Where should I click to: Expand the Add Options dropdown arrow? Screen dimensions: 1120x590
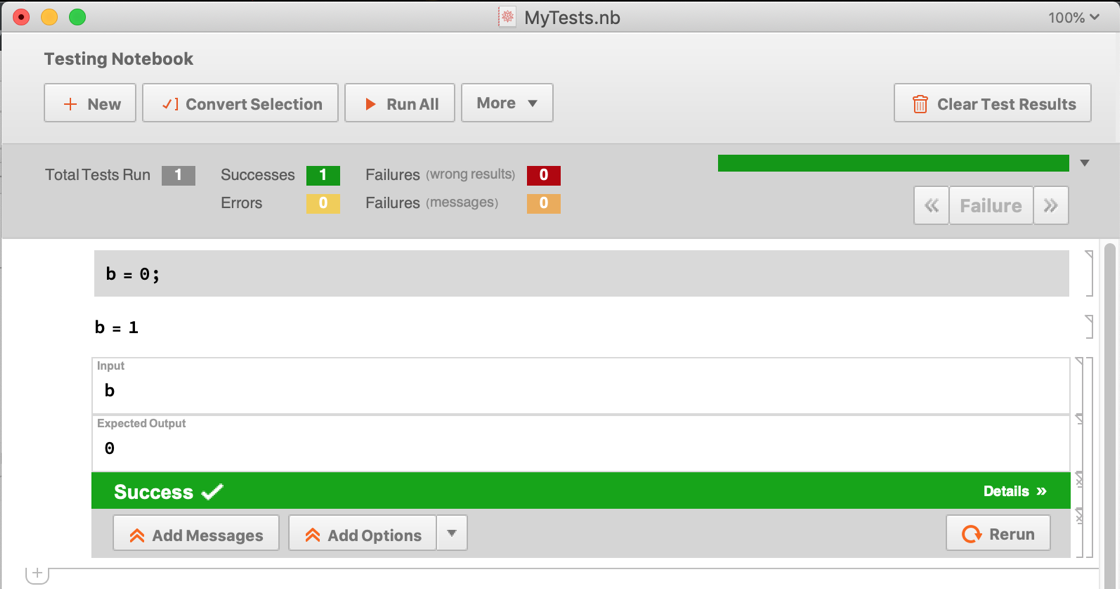[x=452, y=534]
